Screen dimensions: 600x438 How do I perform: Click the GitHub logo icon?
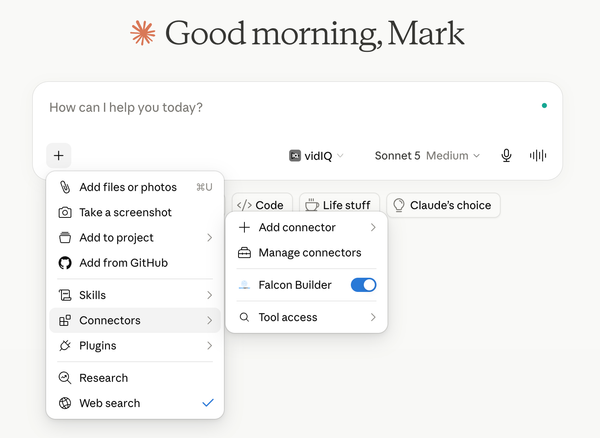pyautogui.click(x=65, y=263)
